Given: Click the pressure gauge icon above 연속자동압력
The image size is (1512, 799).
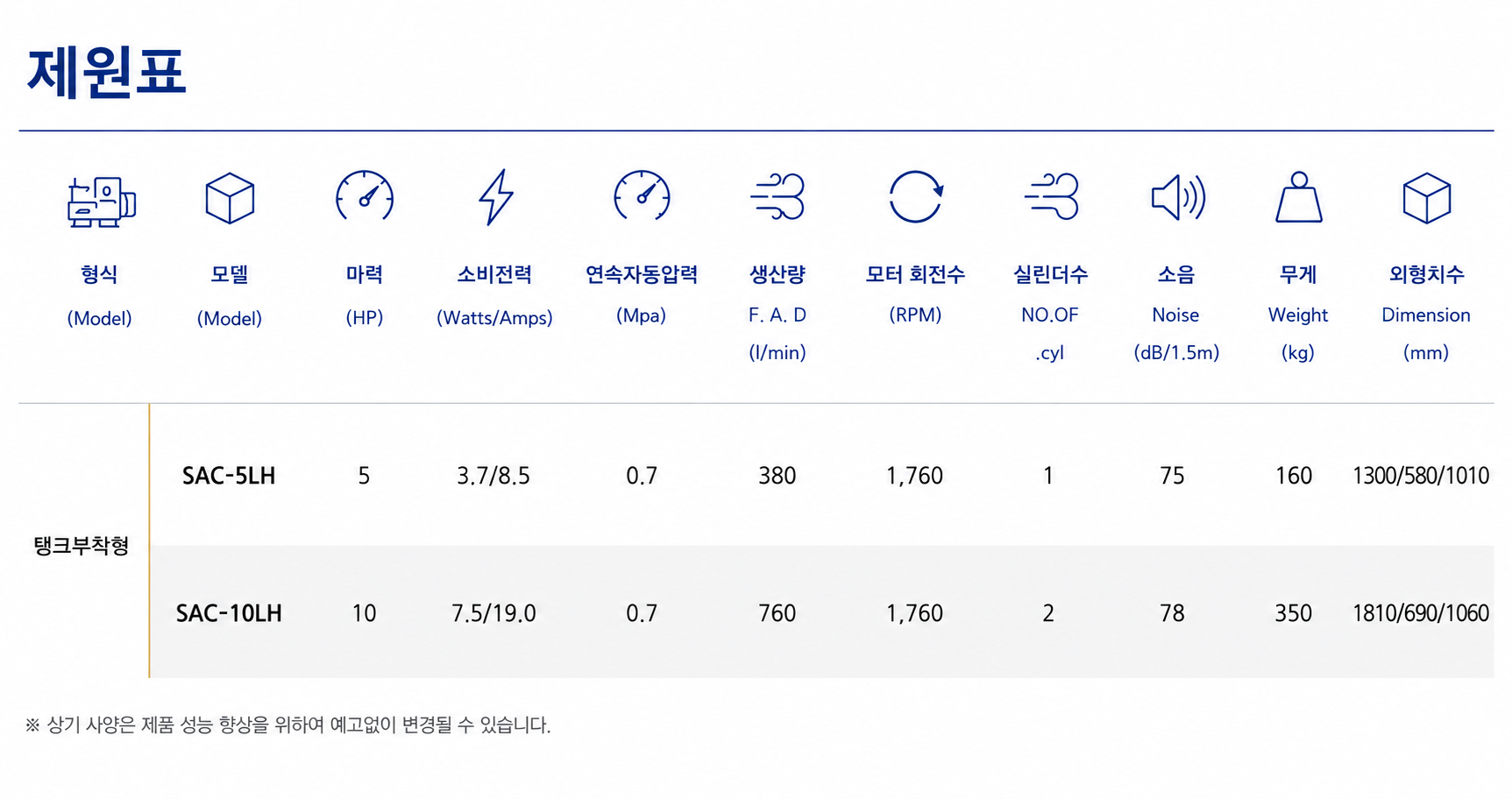Looking at the screenshot, I should click(x=642, y=197).
